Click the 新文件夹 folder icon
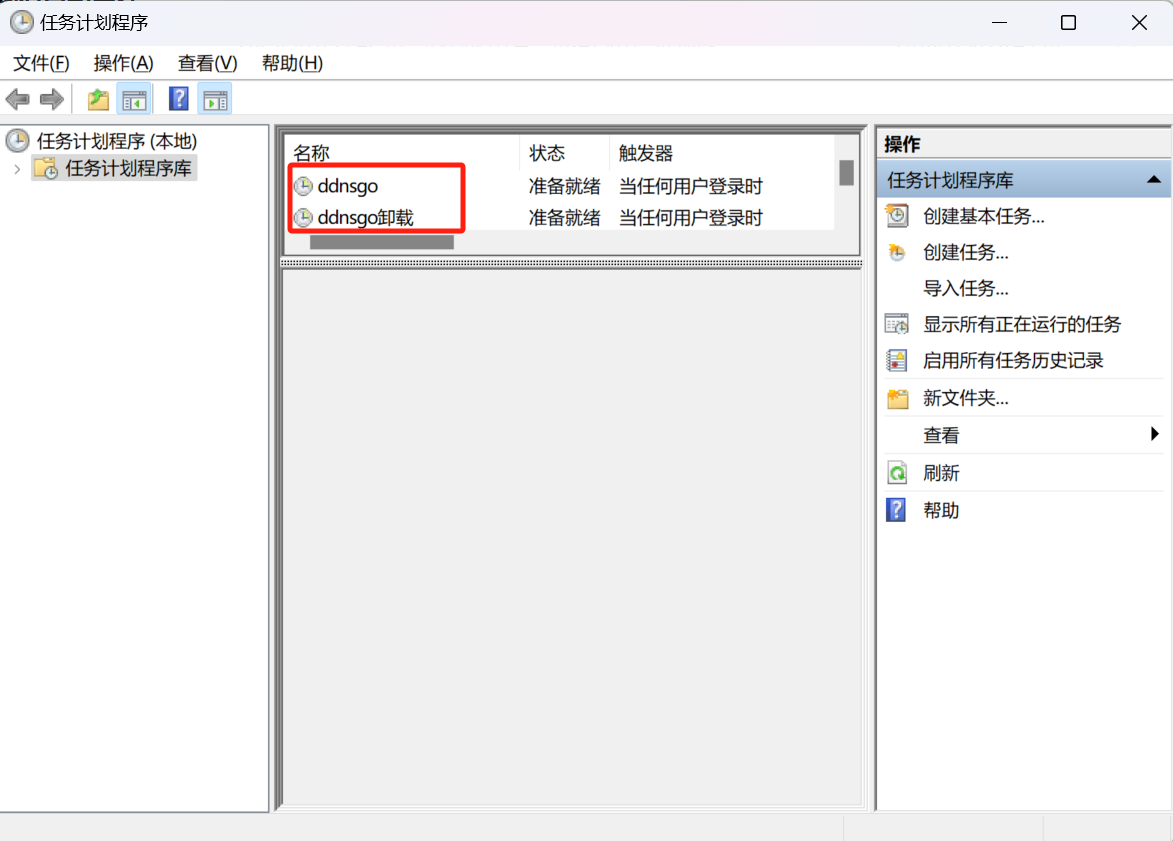1173x841 pixels. pyautogui.click(x=897, y=398)
